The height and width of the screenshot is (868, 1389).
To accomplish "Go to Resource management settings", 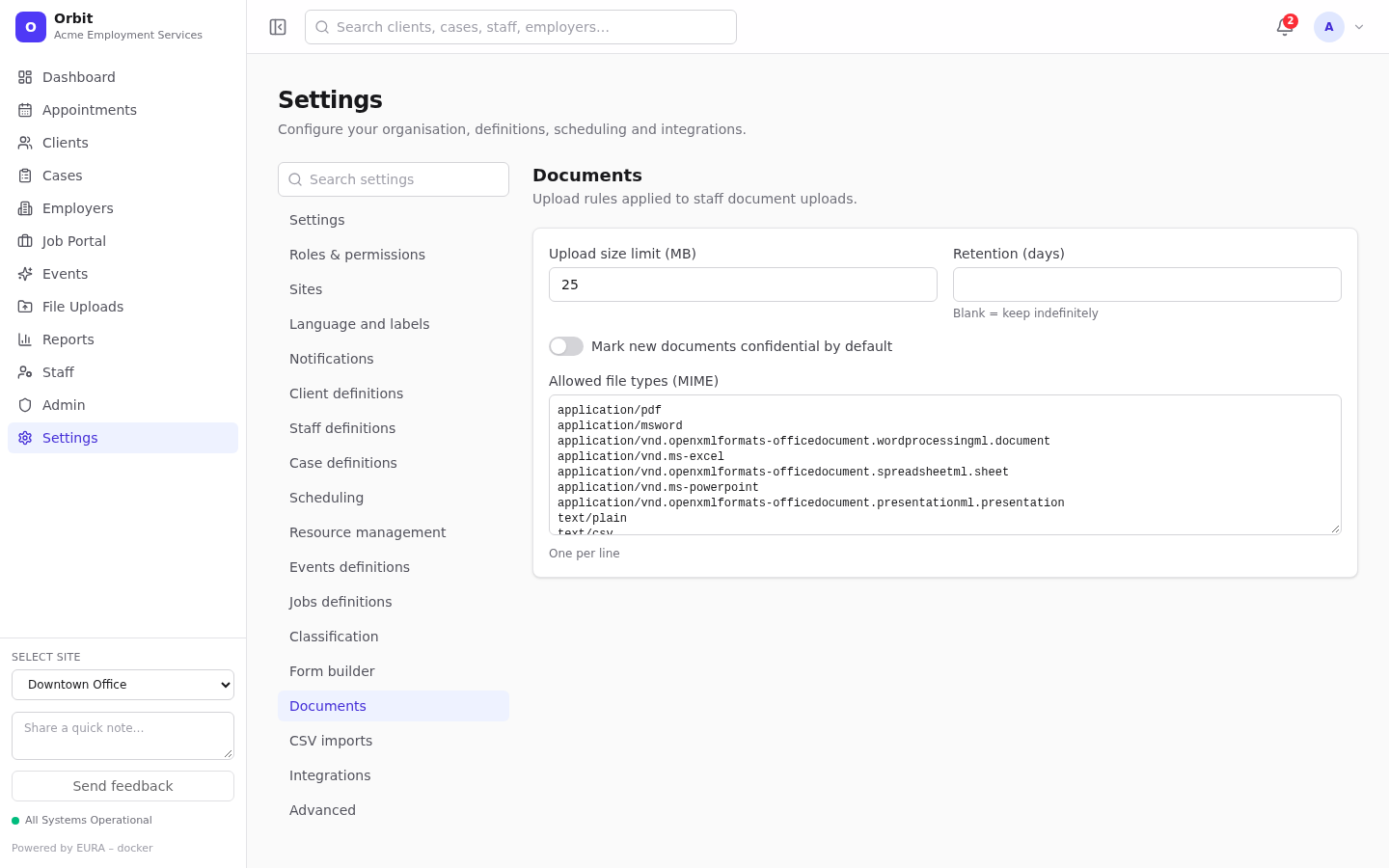I will pyautogui.click(x=394, y=532).
